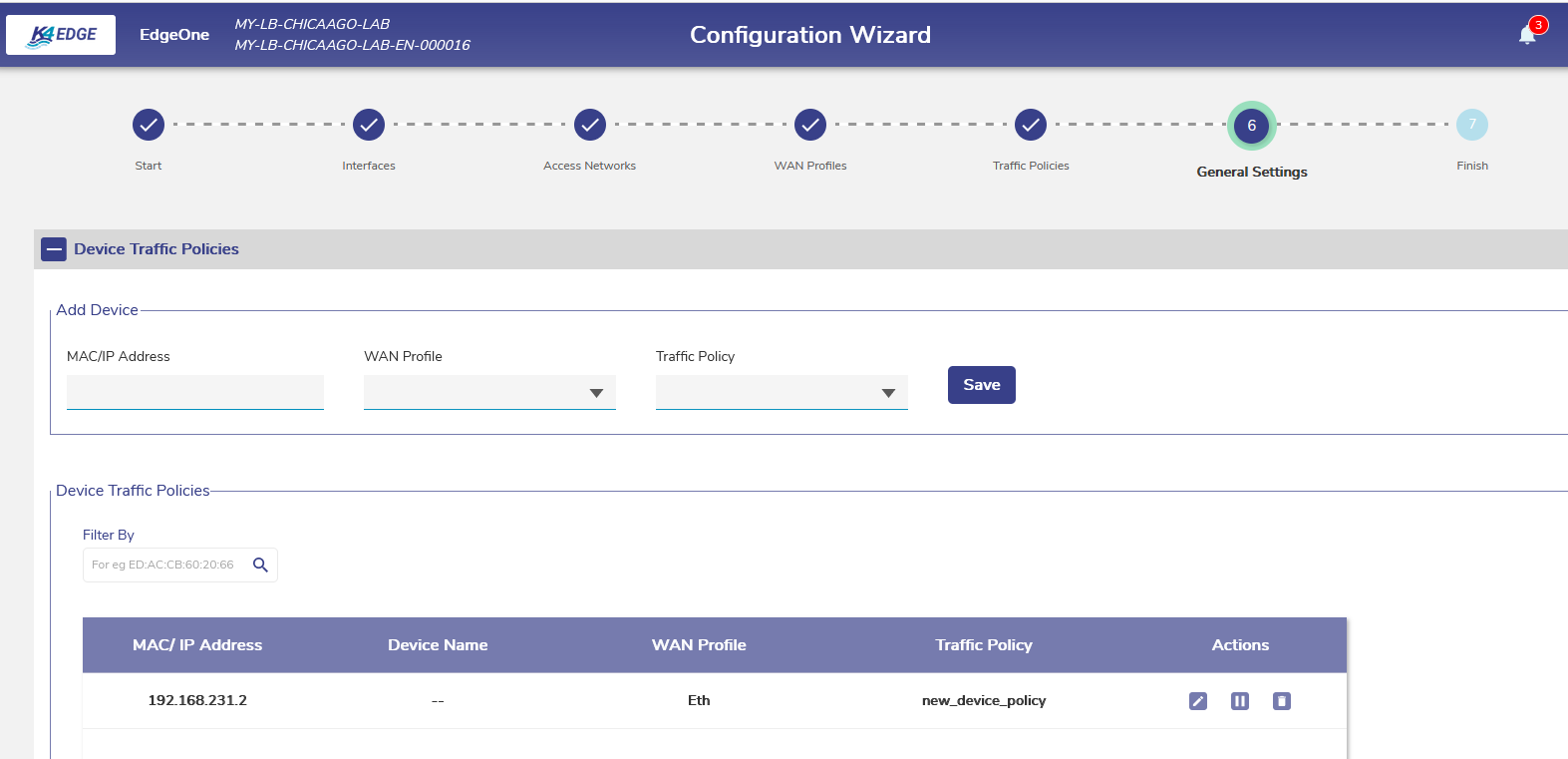The image size is (1568, 759).
Task: Click the General Settings step 6 circle
Action: click(x=1251, y=126)
